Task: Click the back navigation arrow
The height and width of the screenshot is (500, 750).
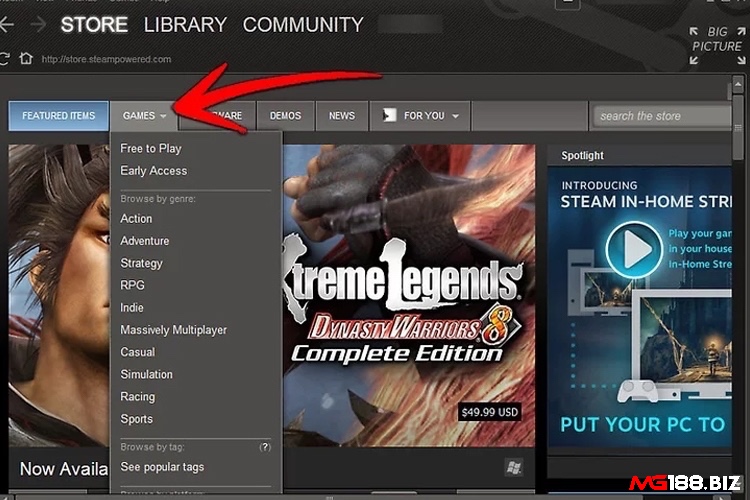Action: click(7, 24)
